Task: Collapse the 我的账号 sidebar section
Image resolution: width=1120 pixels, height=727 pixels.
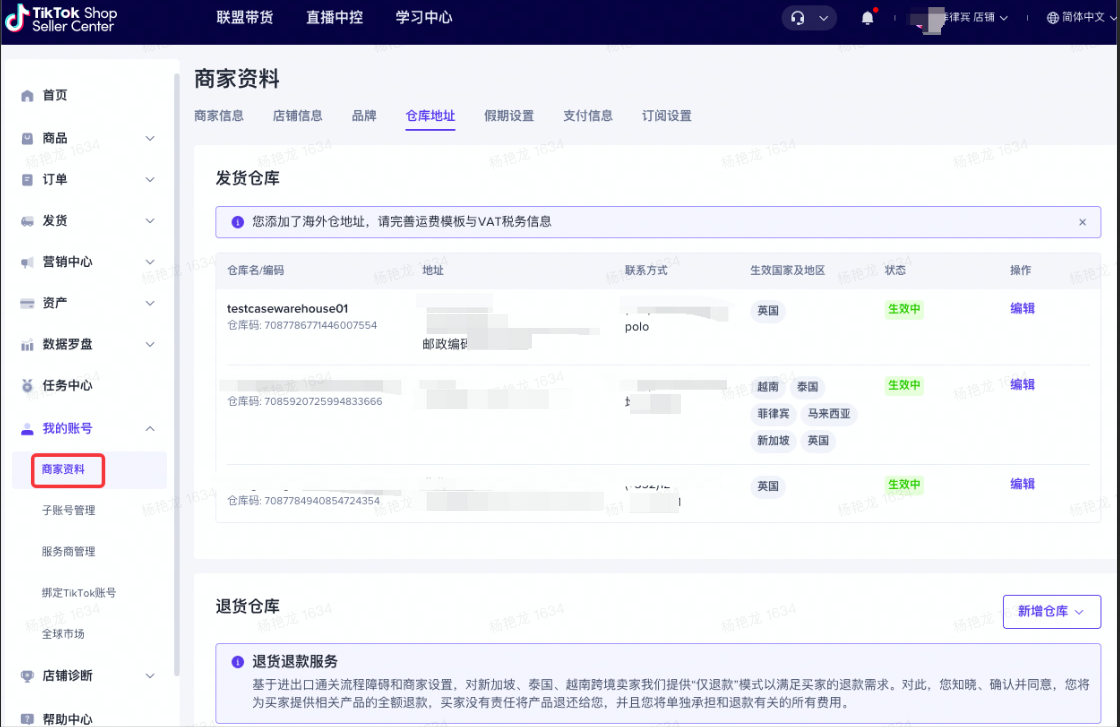Action: (150, 429)
